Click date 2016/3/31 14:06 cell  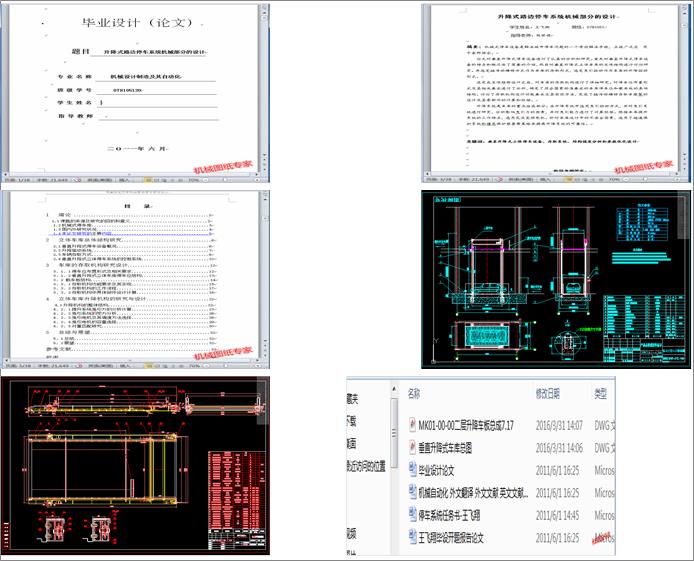[559, 448]
